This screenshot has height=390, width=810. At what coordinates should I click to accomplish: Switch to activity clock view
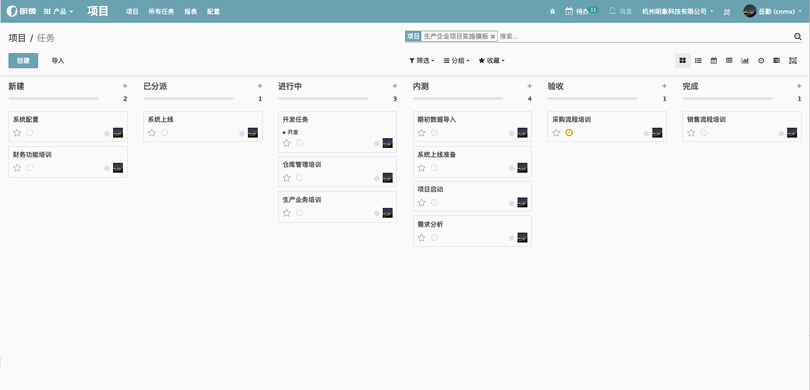[761, 60]
